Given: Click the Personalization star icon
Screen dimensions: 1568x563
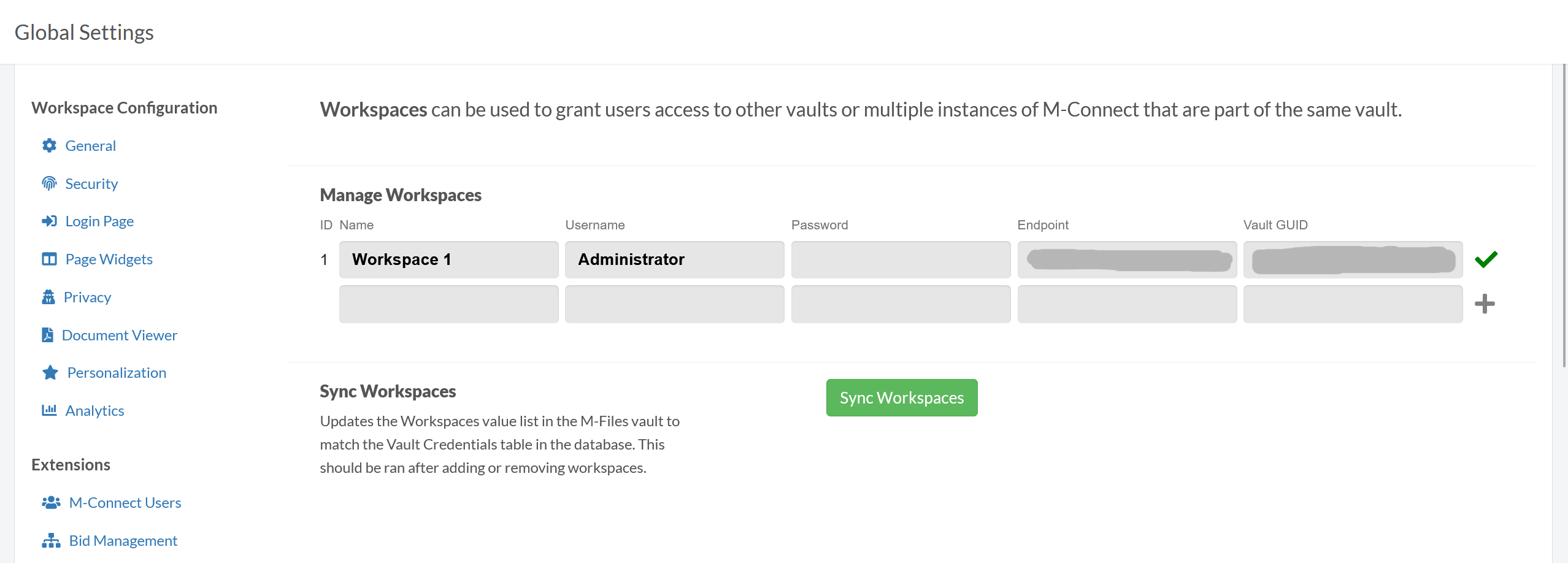Looking at the screenshot, I should click(50, 373).
